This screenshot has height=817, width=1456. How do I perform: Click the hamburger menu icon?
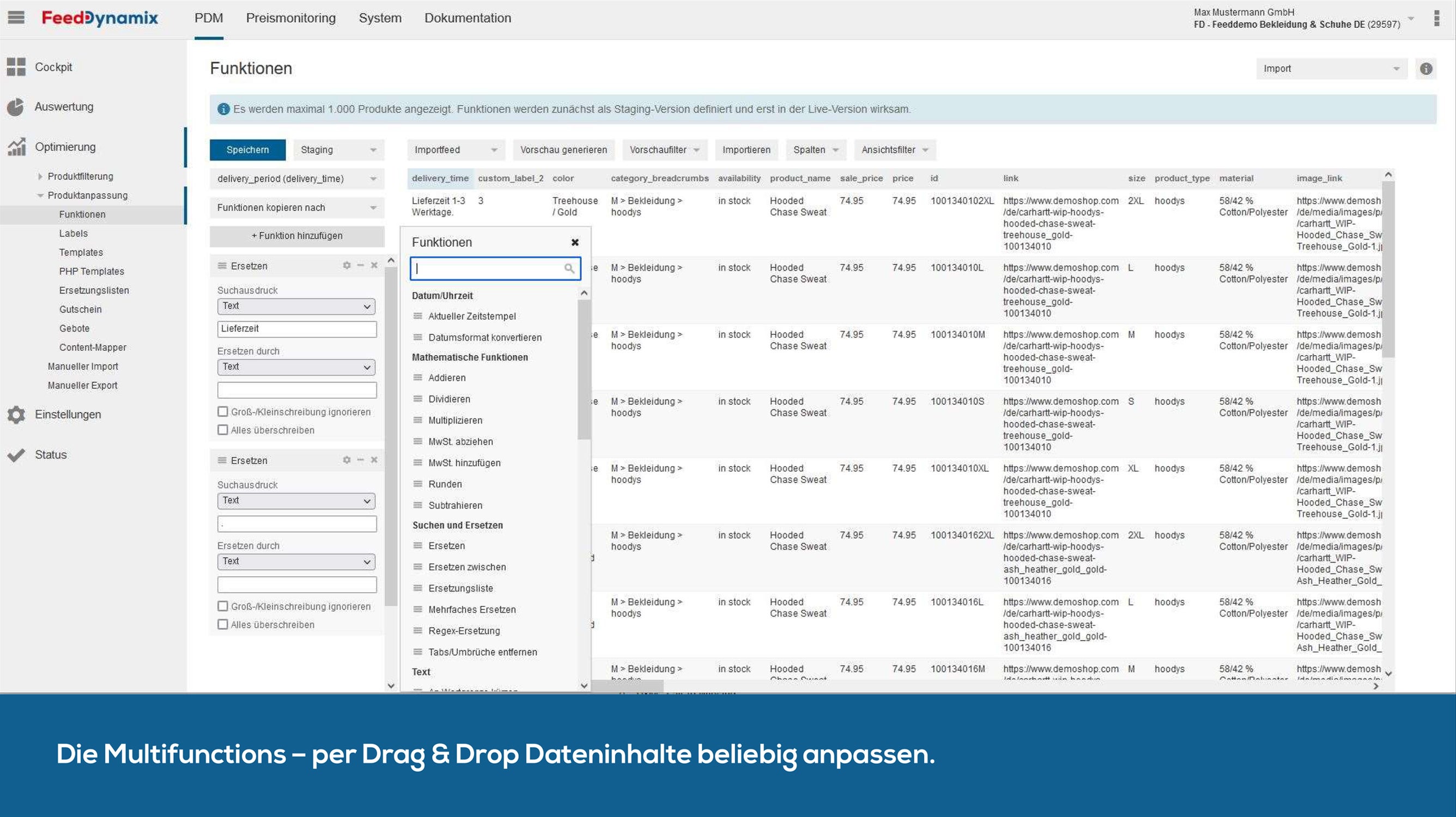pyautogui.click(x=16, y=17)
